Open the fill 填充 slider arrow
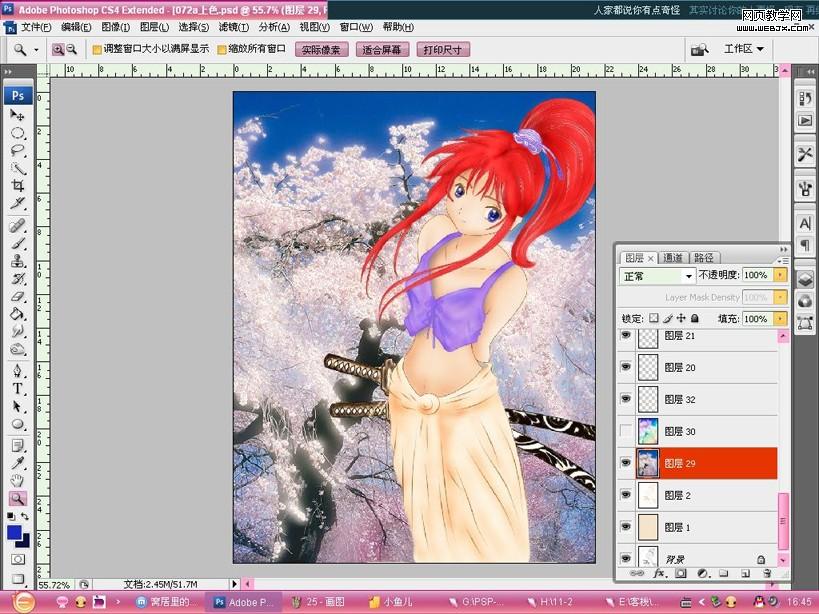 pos(780,318)
